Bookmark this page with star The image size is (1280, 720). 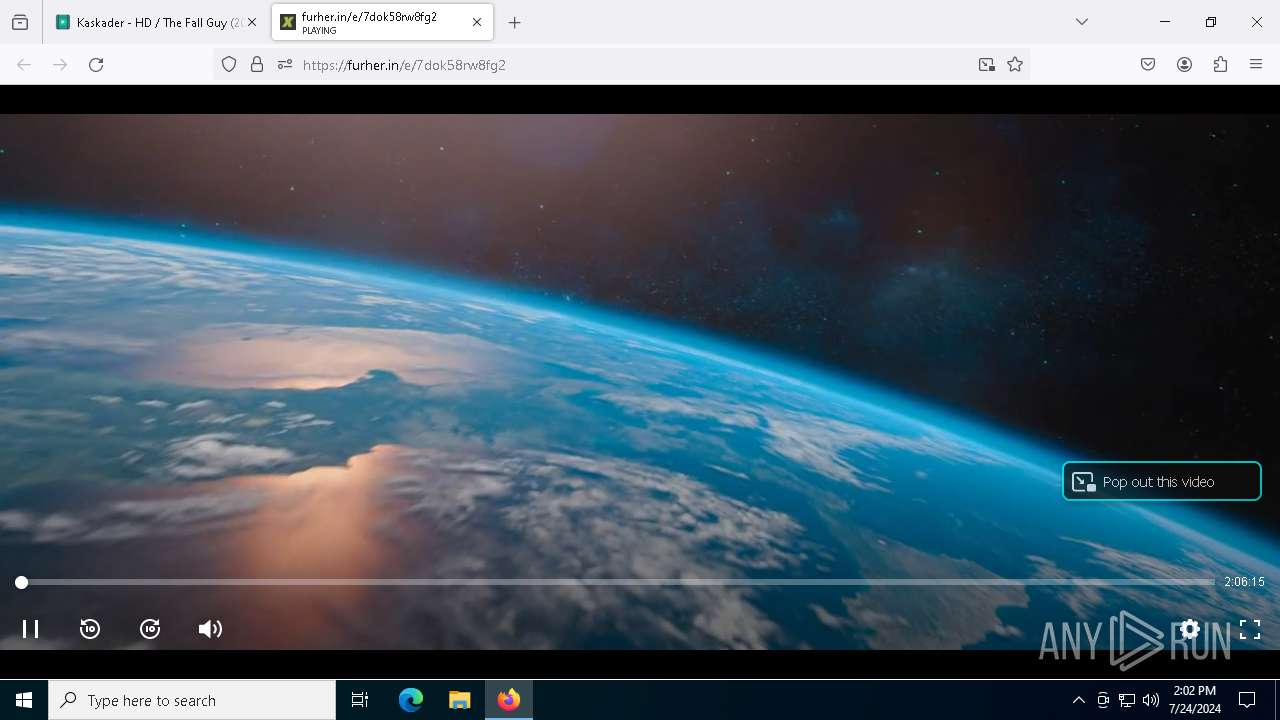point(1015,65)
